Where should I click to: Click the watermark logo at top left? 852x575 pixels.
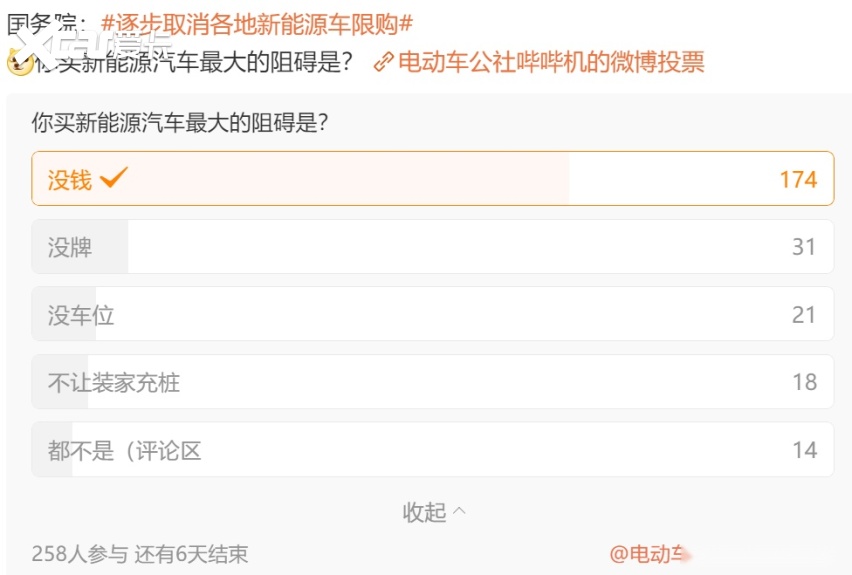(90, 43)
